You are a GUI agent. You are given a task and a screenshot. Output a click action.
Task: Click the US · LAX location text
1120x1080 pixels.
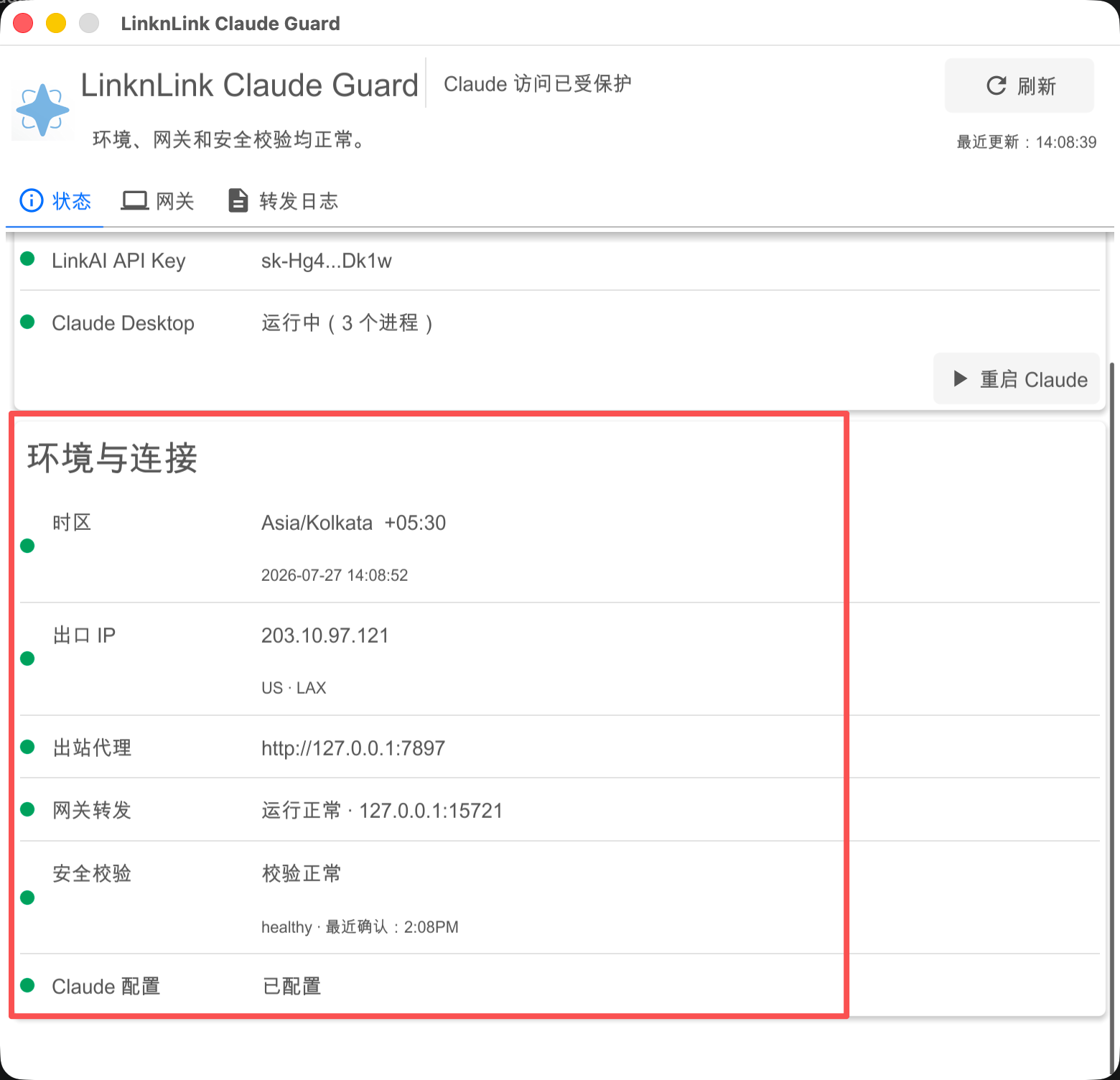(294, 688)
